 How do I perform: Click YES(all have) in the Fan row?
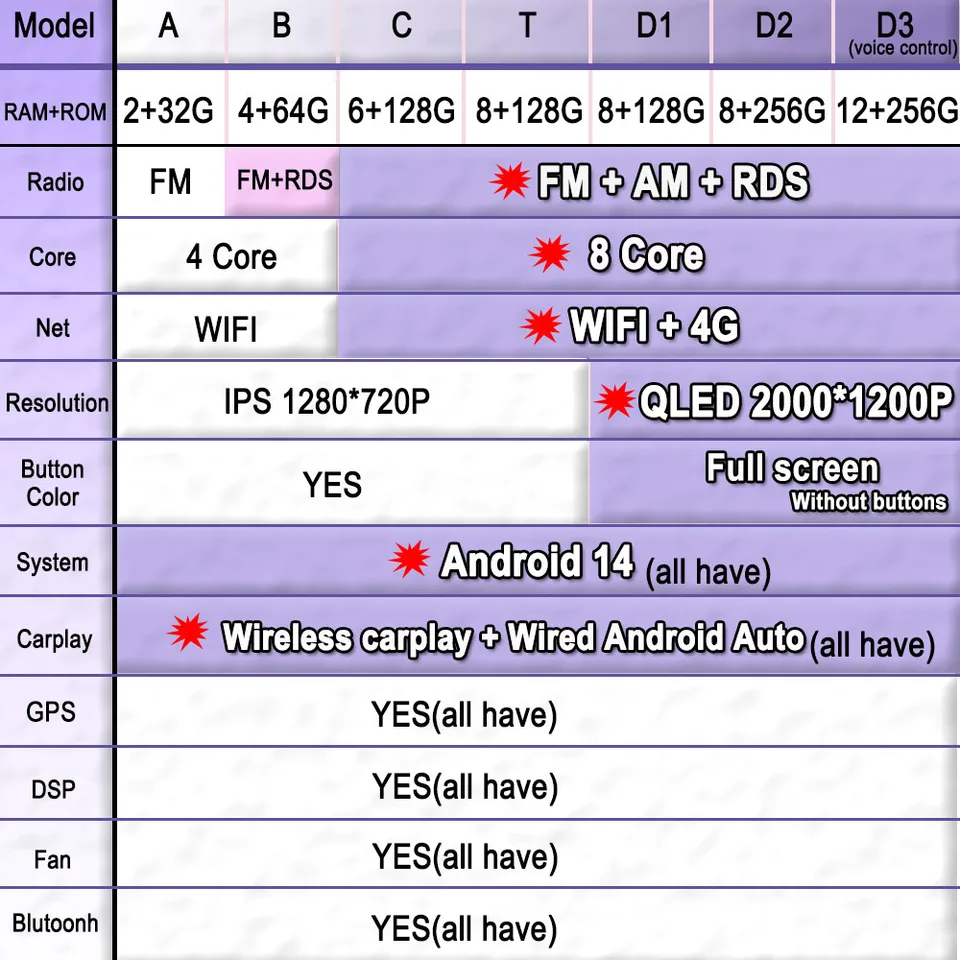[465, 857]
